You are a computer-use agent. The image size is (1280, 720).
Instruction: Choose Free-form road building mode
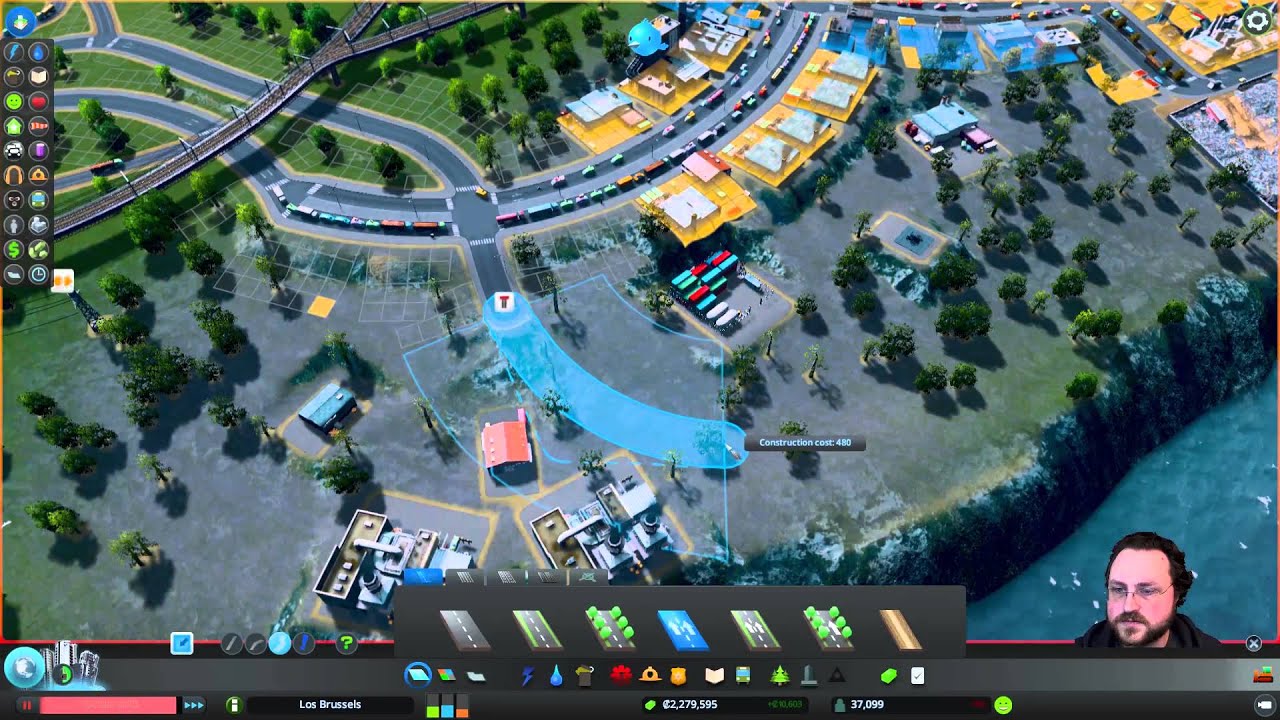click(280, 643)
